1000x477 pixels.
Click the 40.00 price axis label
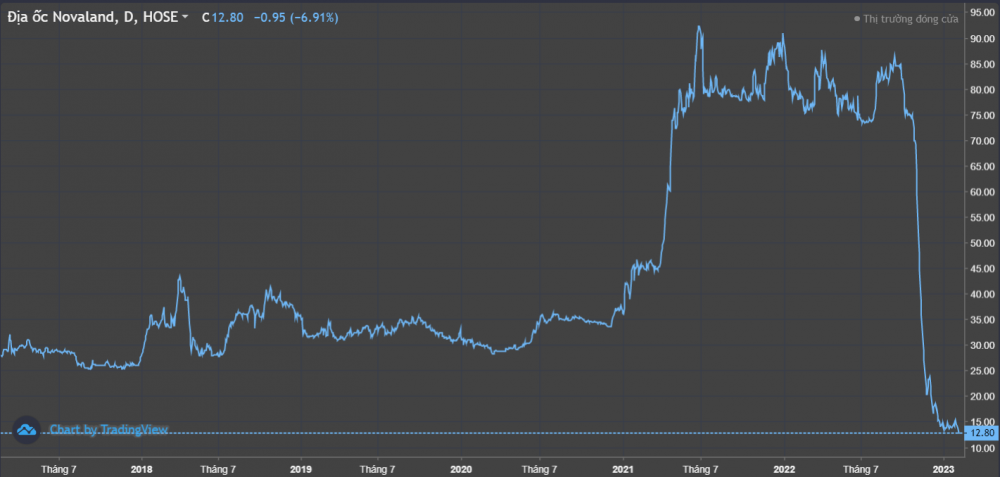click(x=982, y=294)
